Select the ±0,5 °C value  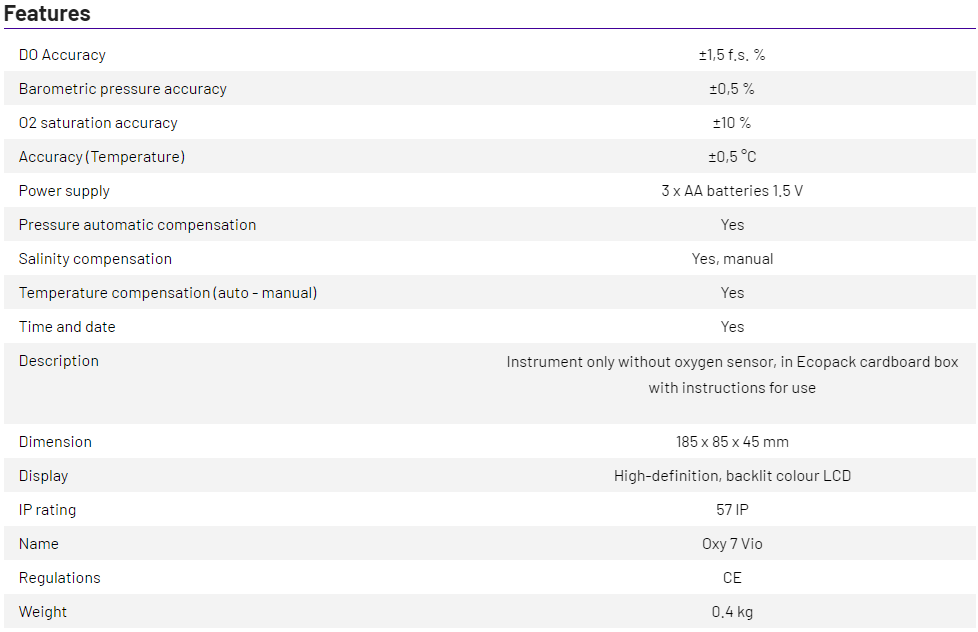tap(732, 157)
